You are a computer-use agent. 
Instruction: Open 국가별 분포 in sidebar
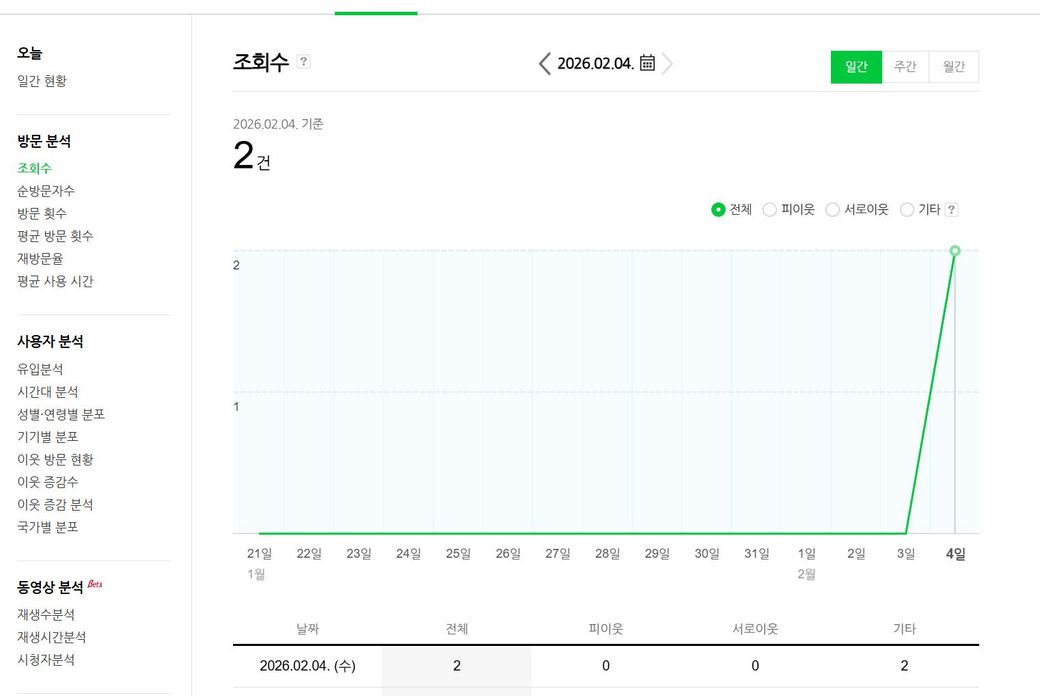(x=48, y=527)
